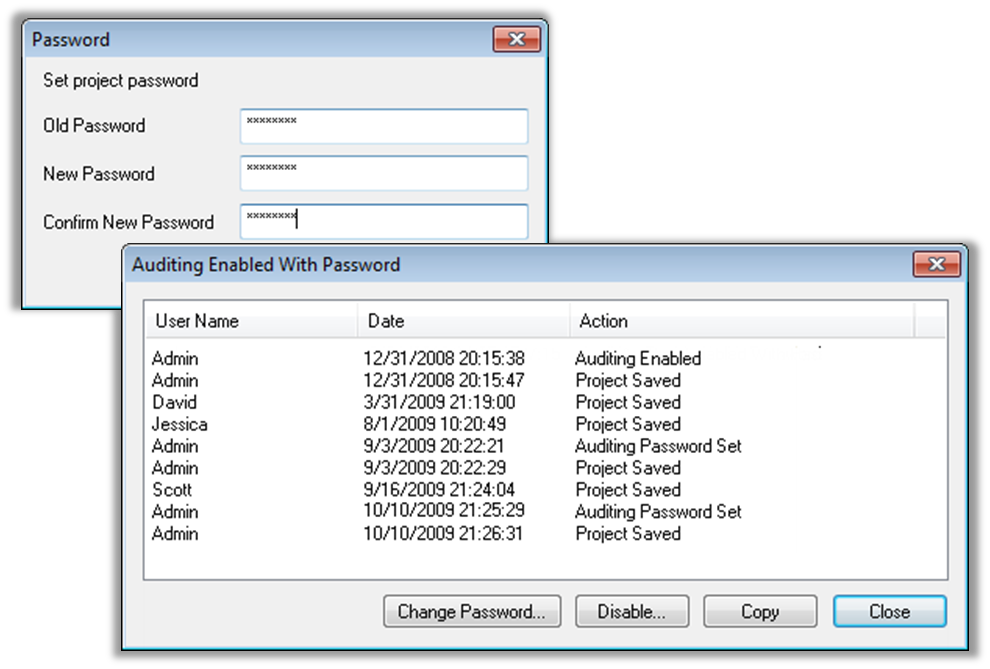Viewport: 990px width, 669px height.
Task: Copy the audit log with Copy button
Action: (x=760, y=611)
